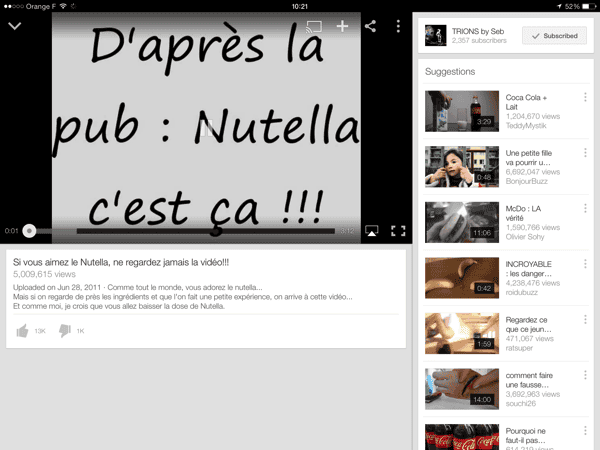Enter fullscreen mode

[398, 231]
